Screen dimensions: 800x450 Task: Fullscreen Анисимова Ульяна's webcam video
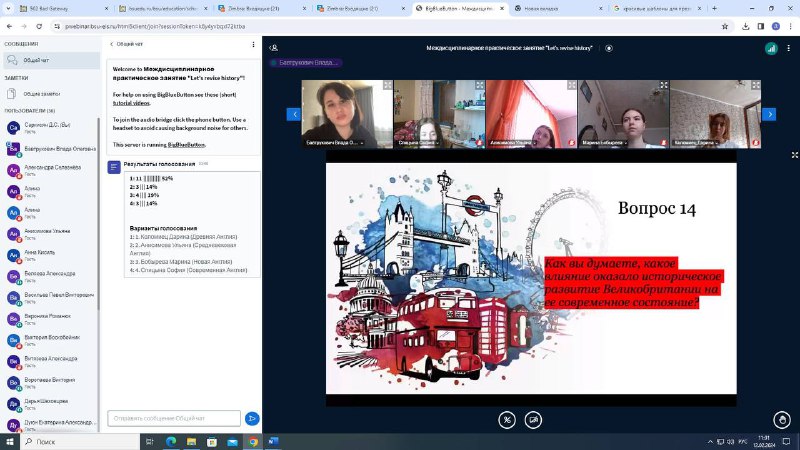coord(571,85)
